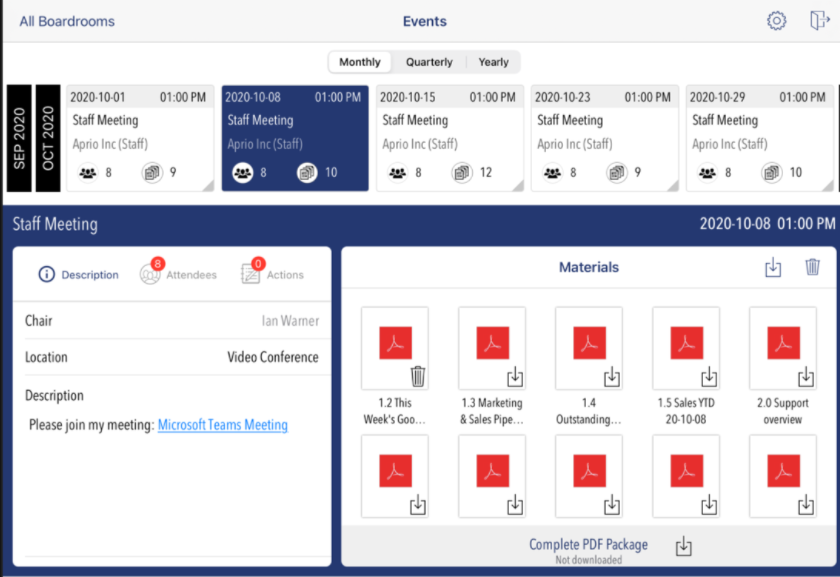This screenshot has height=577, width=840.
Task: Download all files via the Materials download icon
Action: [772, 267]
